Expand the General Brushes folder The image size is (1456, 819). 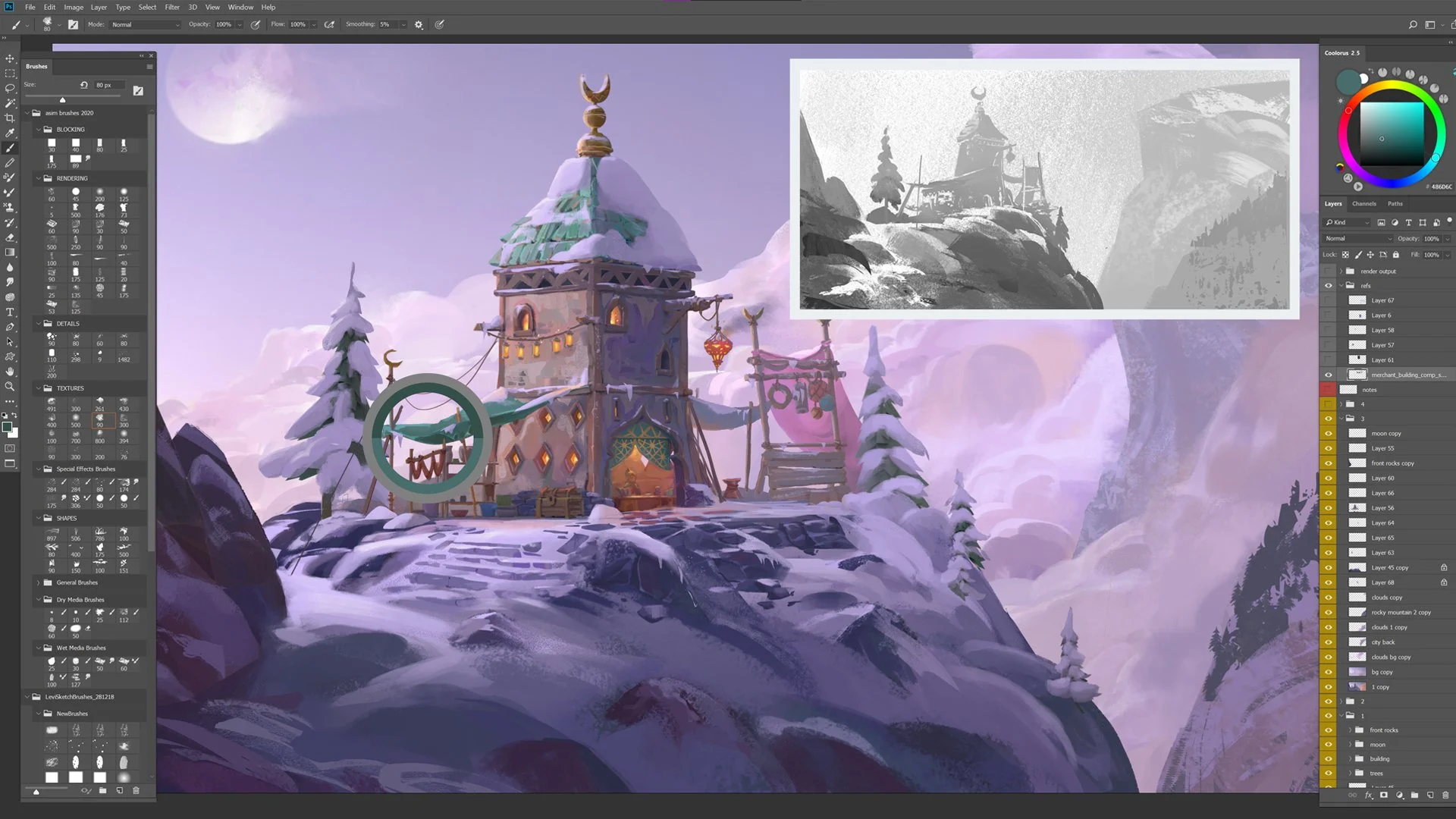point(39,582)
